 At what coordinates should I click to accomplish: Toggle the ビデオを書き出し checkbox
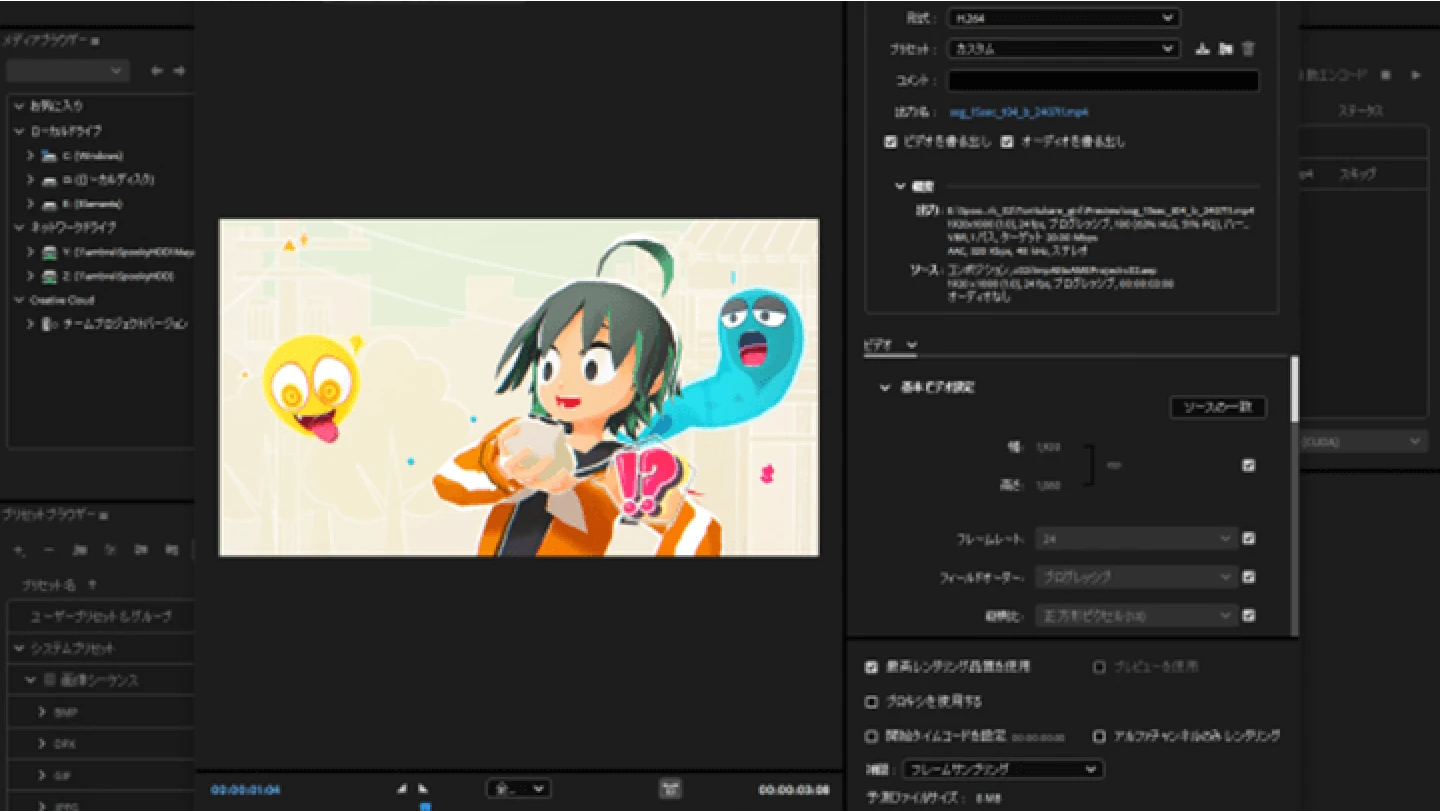[890, 142]
